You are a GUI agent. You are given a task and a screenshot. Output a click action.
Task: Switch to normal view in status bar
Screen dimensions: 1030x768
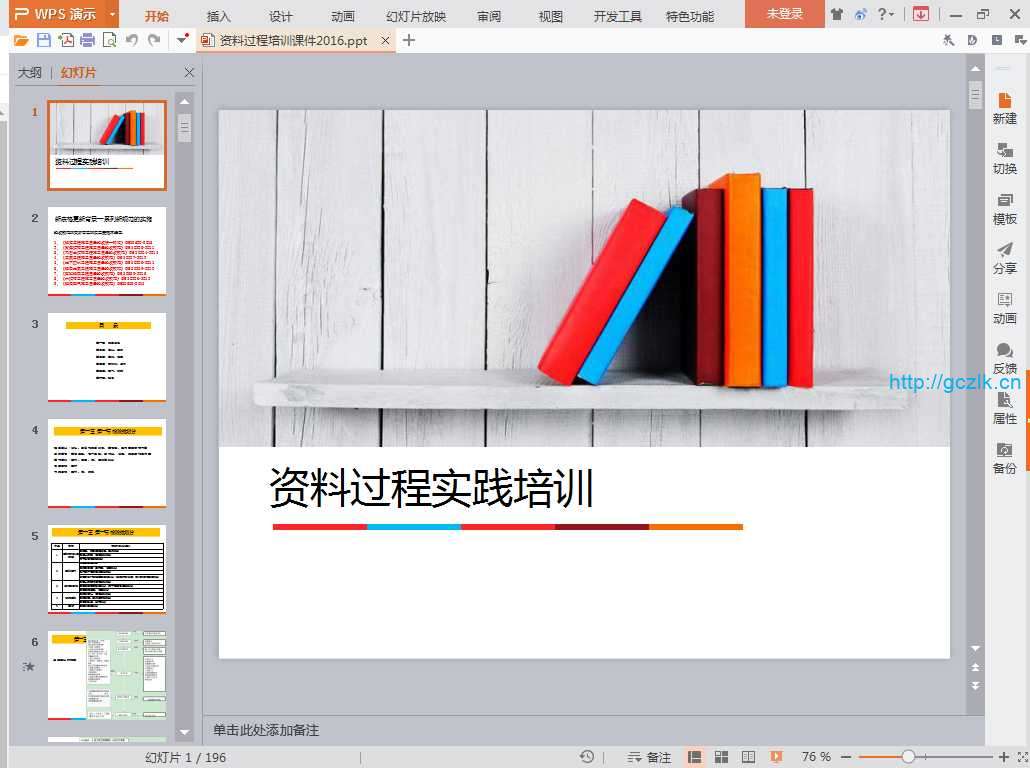pyautogui.click(x=695, y=757)
